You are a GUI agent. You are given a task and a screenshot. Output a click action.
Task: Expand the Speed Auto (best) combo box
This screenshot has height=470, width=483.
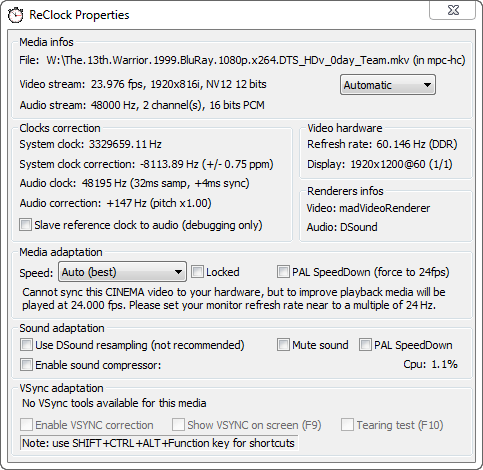(122, 272)
